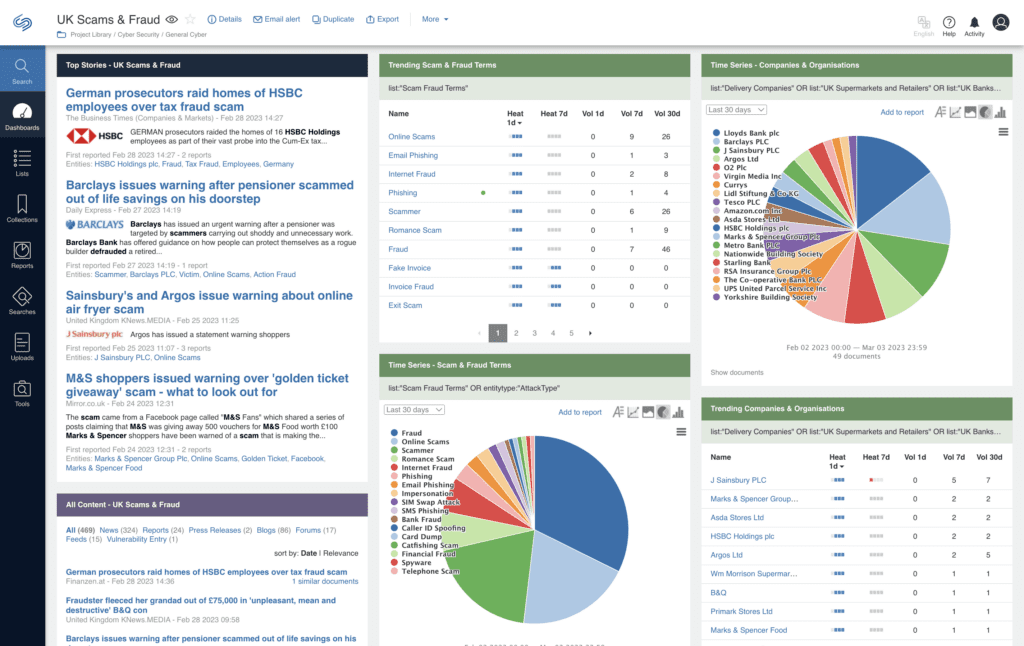Toggle the favorite star beside title
The height and width of the screenshot is (646, 1024).
(x=190, y=20)
